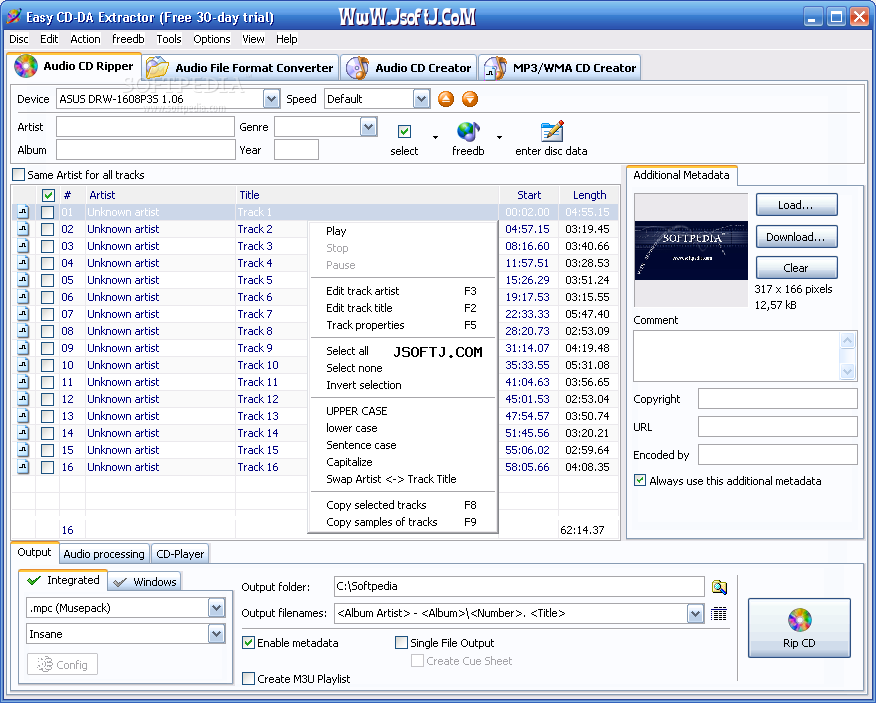Image resolution: width=876 pixels, height=703 pixels.
Task: Click the audio track icon for Track 12
Action: pos(23,399)
